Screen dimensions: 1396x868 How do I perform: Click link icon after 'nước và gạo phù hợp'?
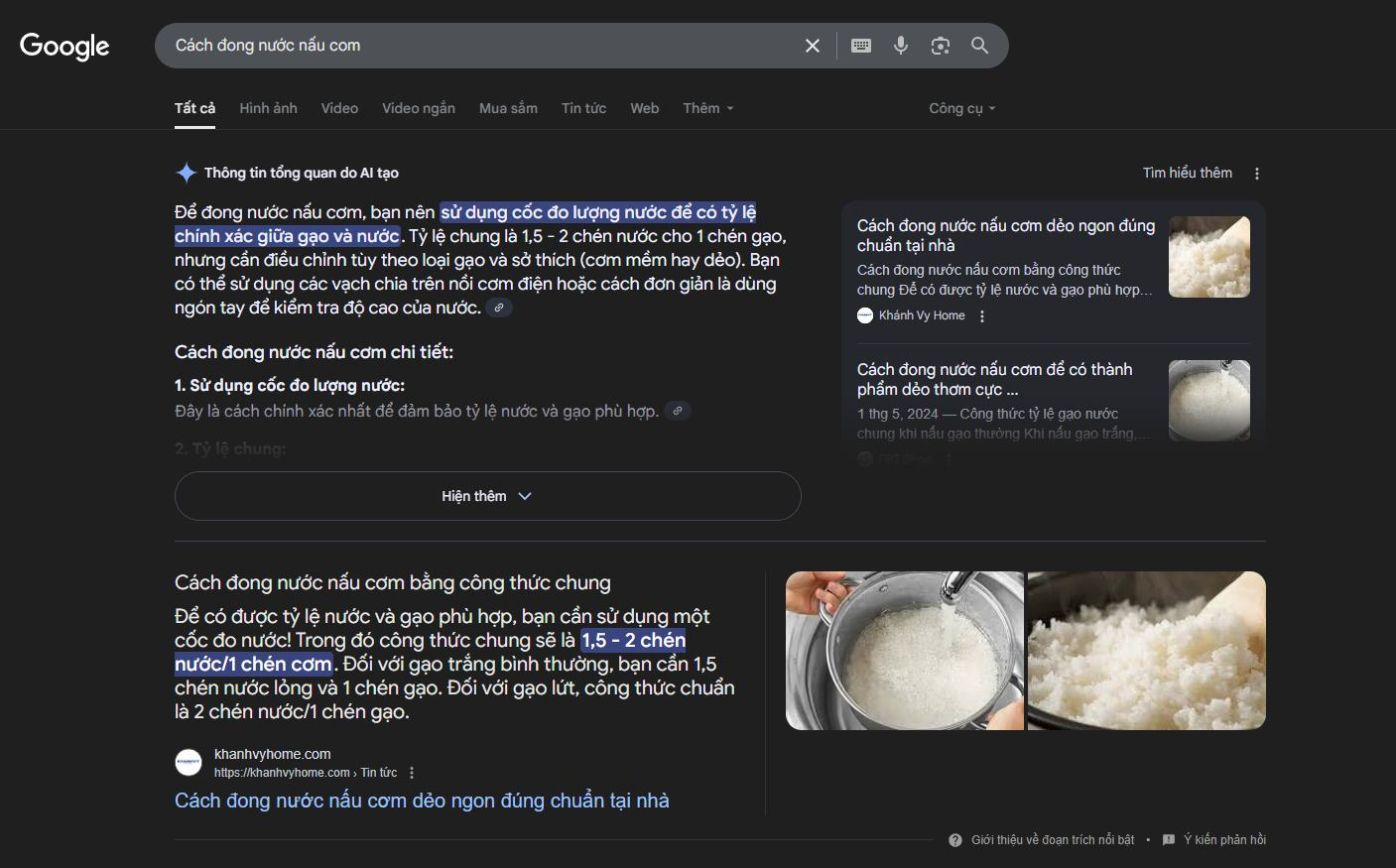tap(678, 411)
